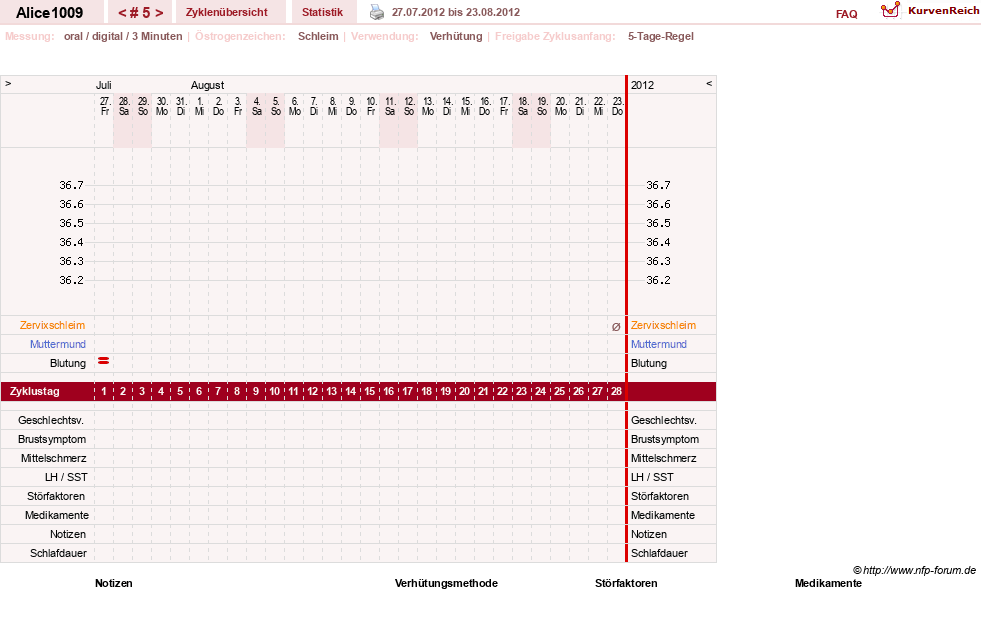Click the mucus symbol on day 28
This screenshot has height=642, width=981.
click(616, 327)
